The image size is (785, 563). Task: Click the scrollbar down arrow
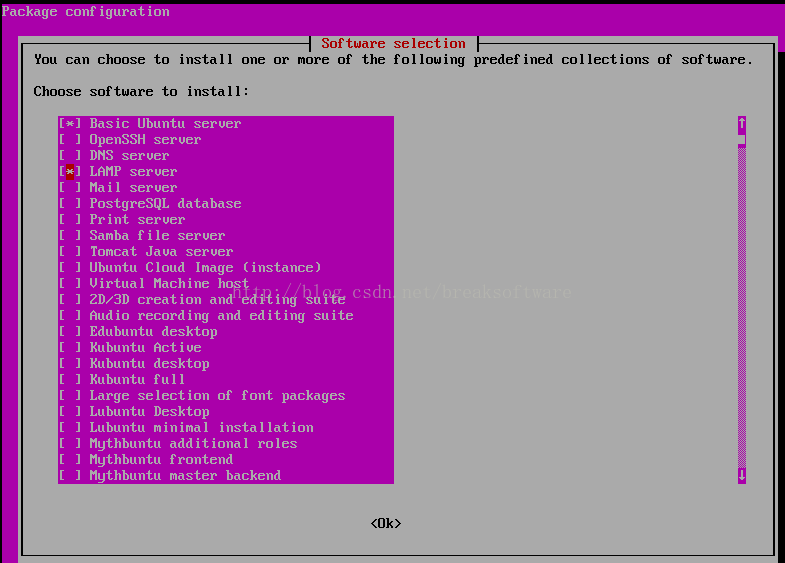(x=741, y=475)
